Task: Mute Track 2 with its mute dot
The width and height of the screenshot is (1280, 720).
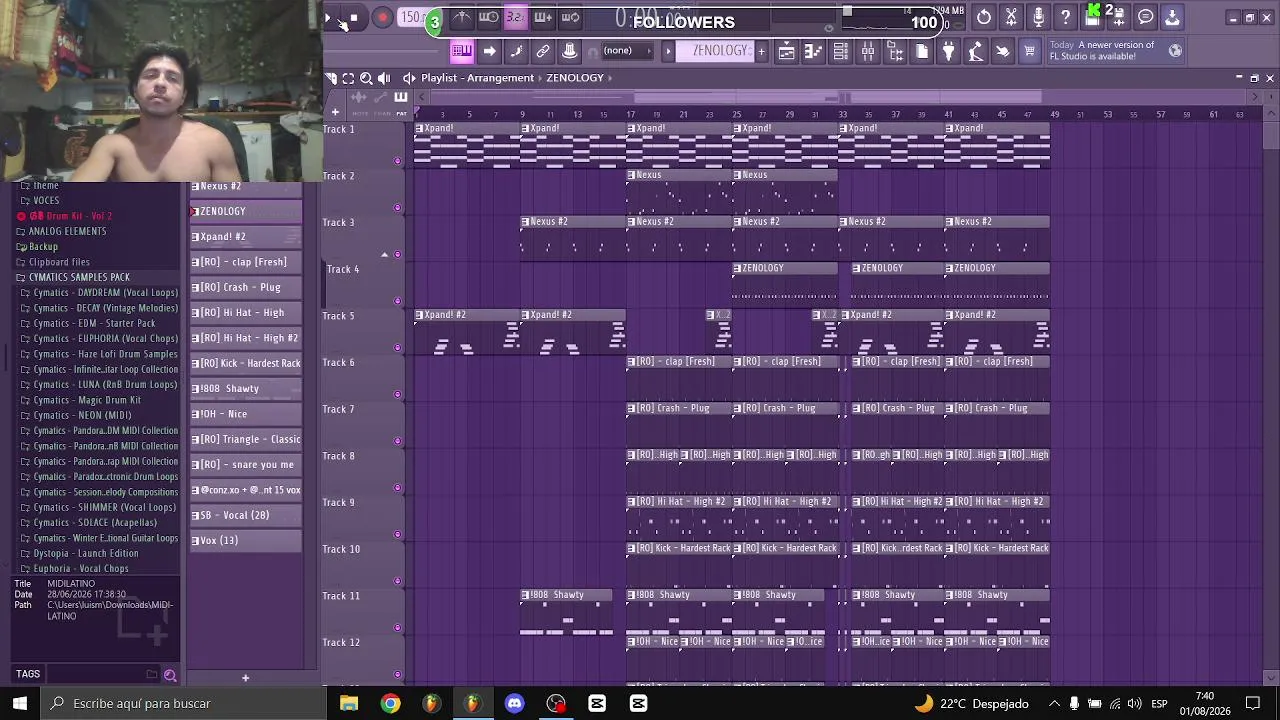Action: [397, 207]
